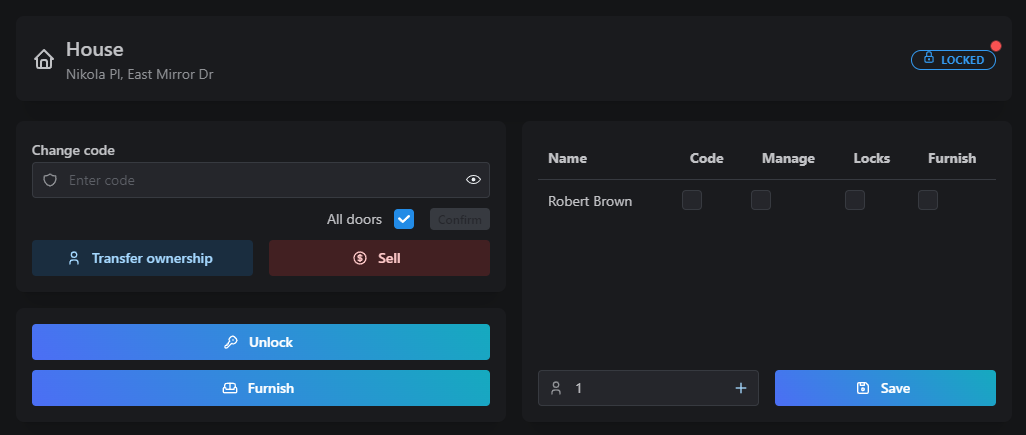Enable Locks permission for Robert Brown
This screenshot has width=1026, height=435.
point(855,200)
